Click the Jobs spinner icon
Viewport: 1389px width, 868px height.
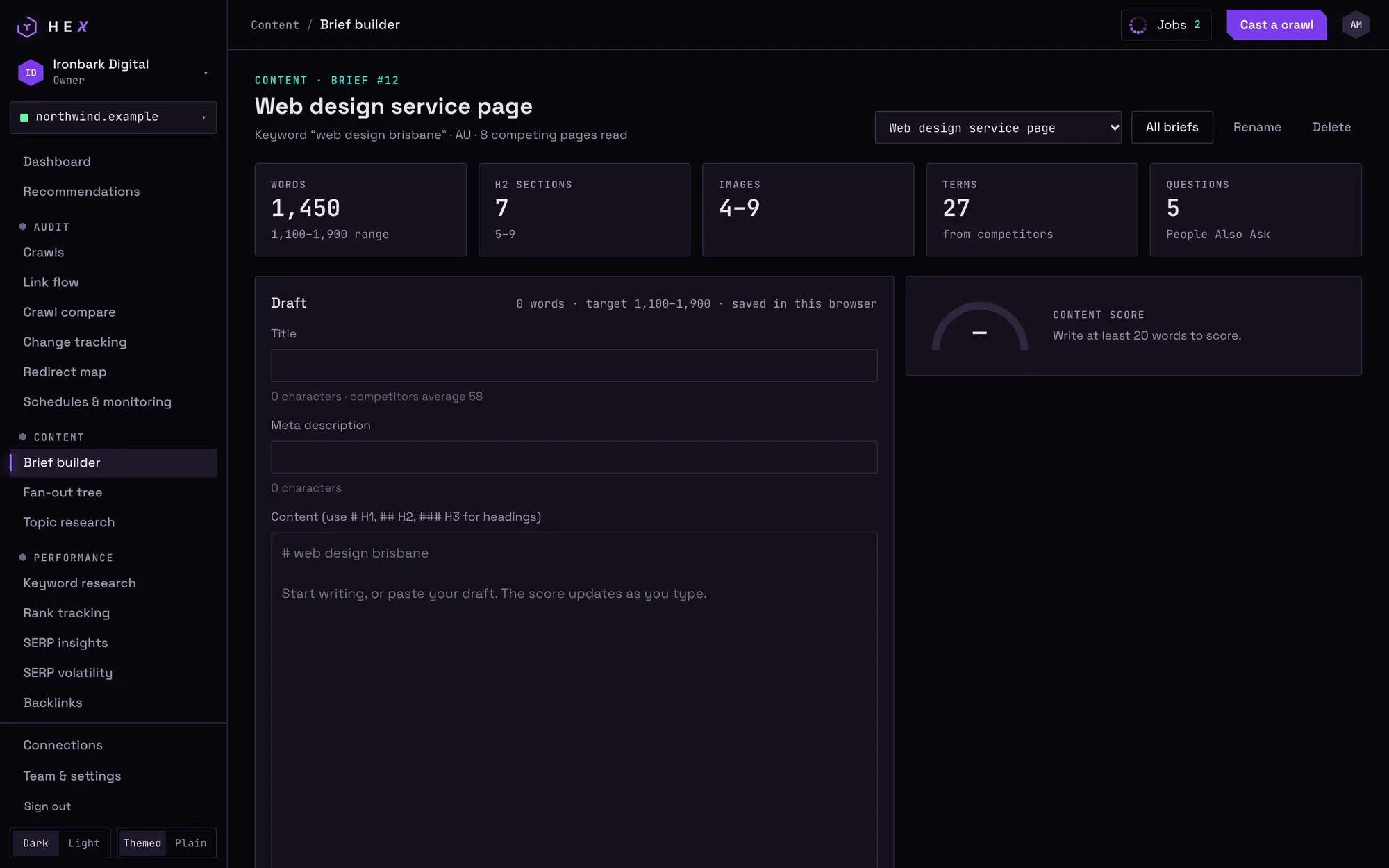tap(1138, 26)
